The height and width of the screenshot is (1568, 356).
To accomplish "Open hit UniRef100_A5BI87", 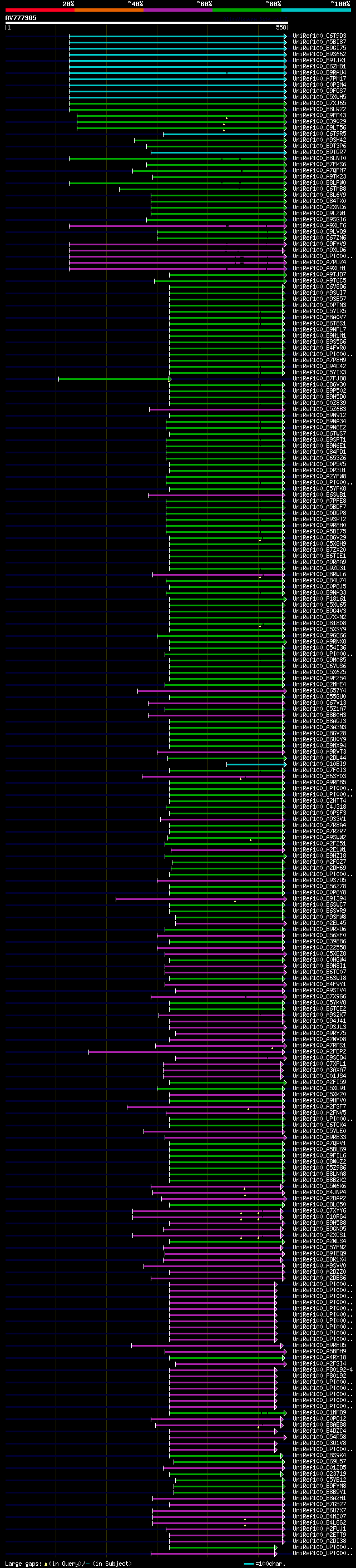I will pos(319,42).
